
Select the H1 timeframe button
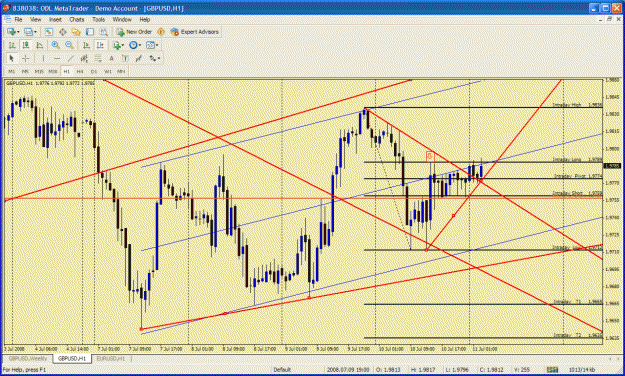click(66, 71)
